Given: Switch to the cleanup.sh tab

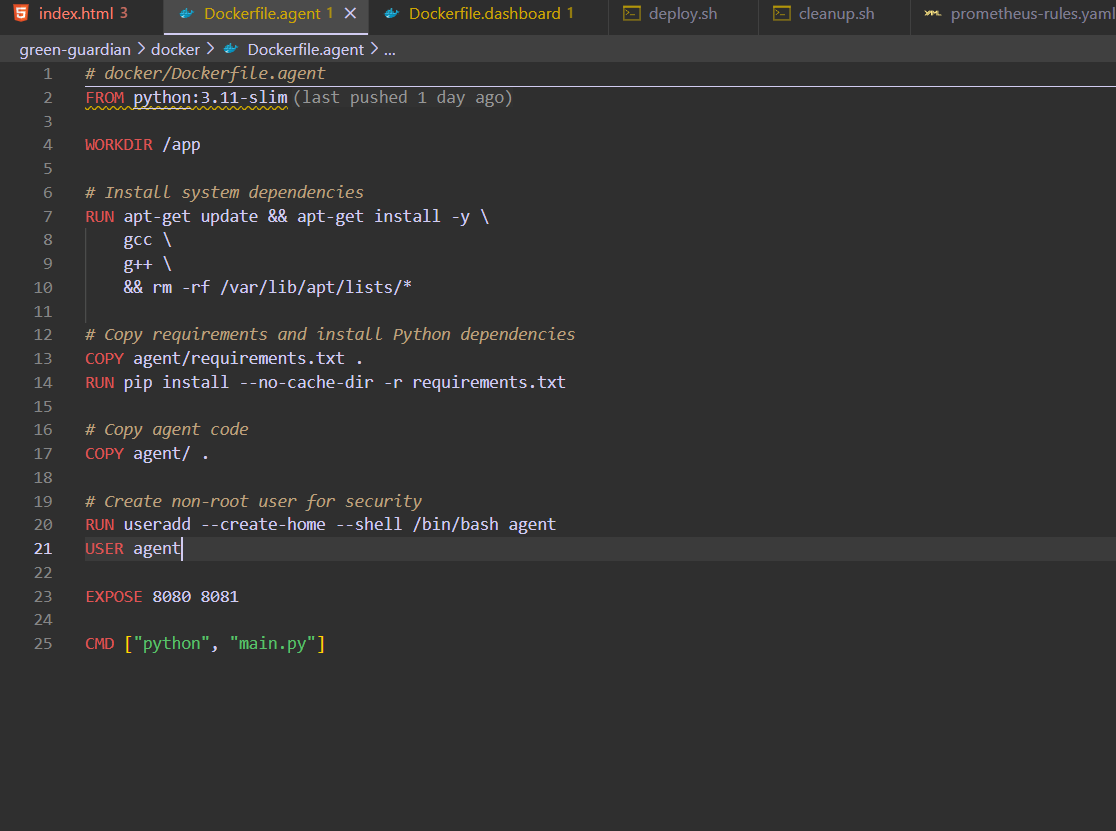Looking at the screenshot, I should pos(834,14).
